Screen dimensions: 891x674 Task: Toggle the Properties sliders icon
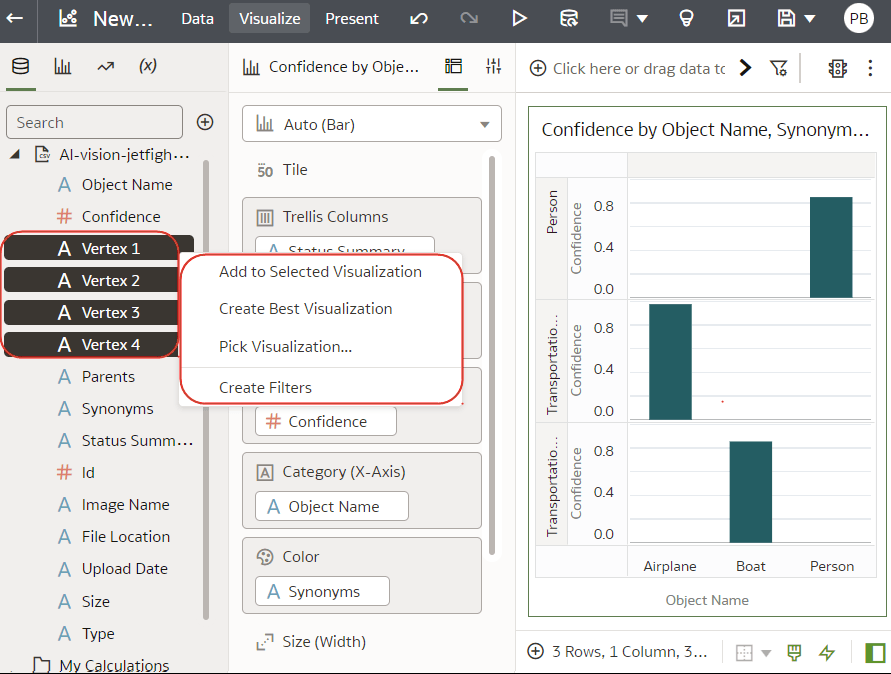(493, 67)
